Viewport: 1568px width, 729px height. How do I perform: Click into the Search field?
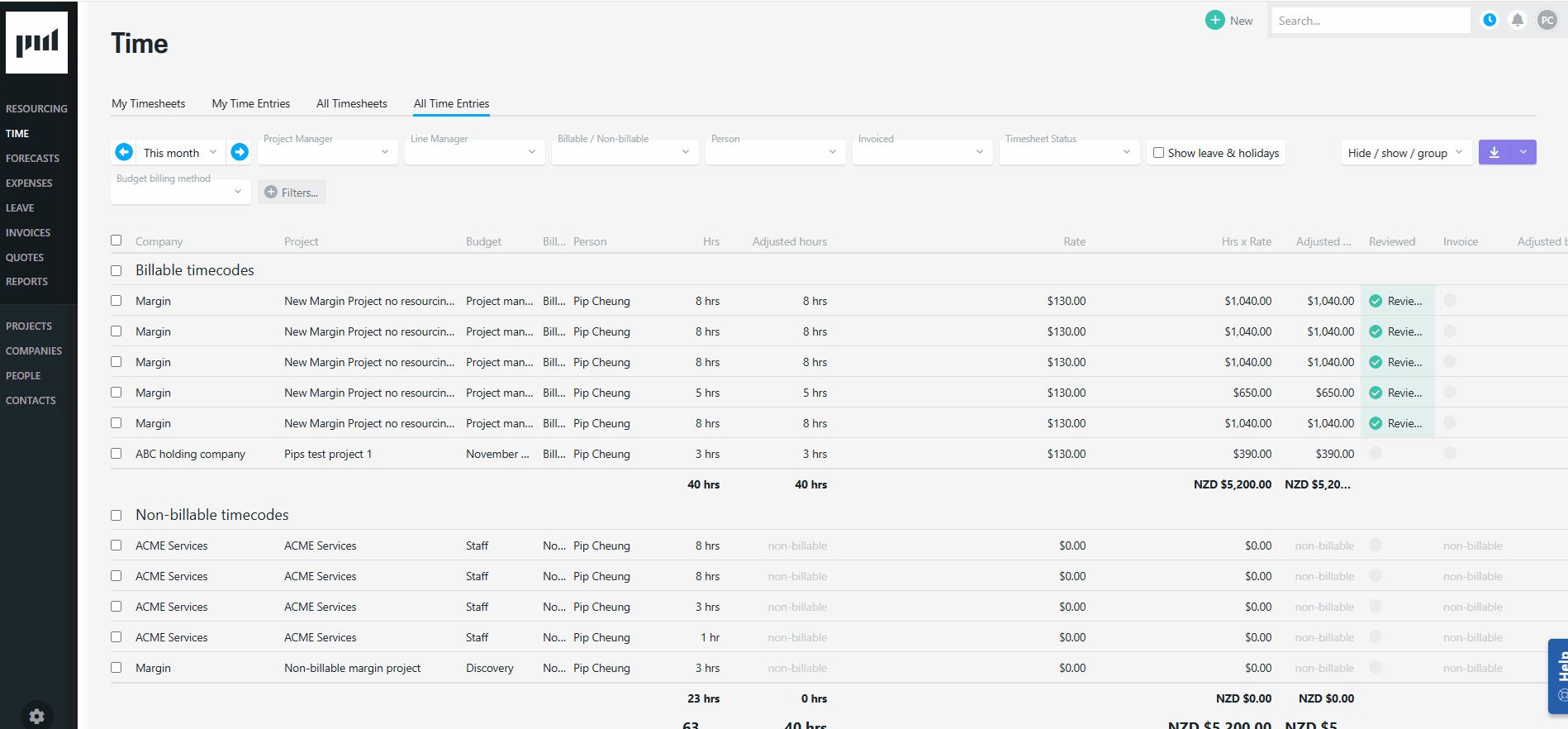click(1370, 21)
